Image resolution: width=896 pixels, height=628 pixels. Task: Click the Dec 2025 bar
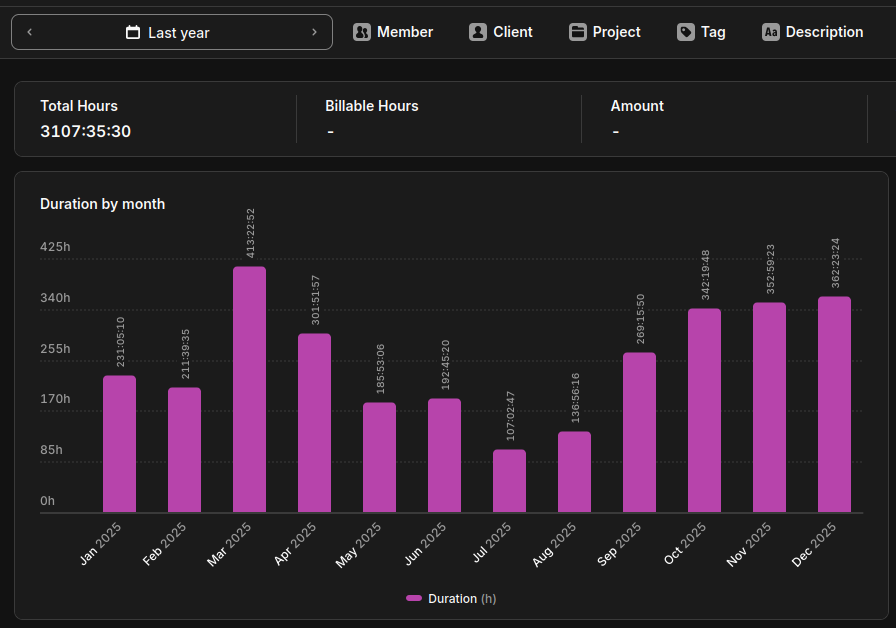coord(834,404)
